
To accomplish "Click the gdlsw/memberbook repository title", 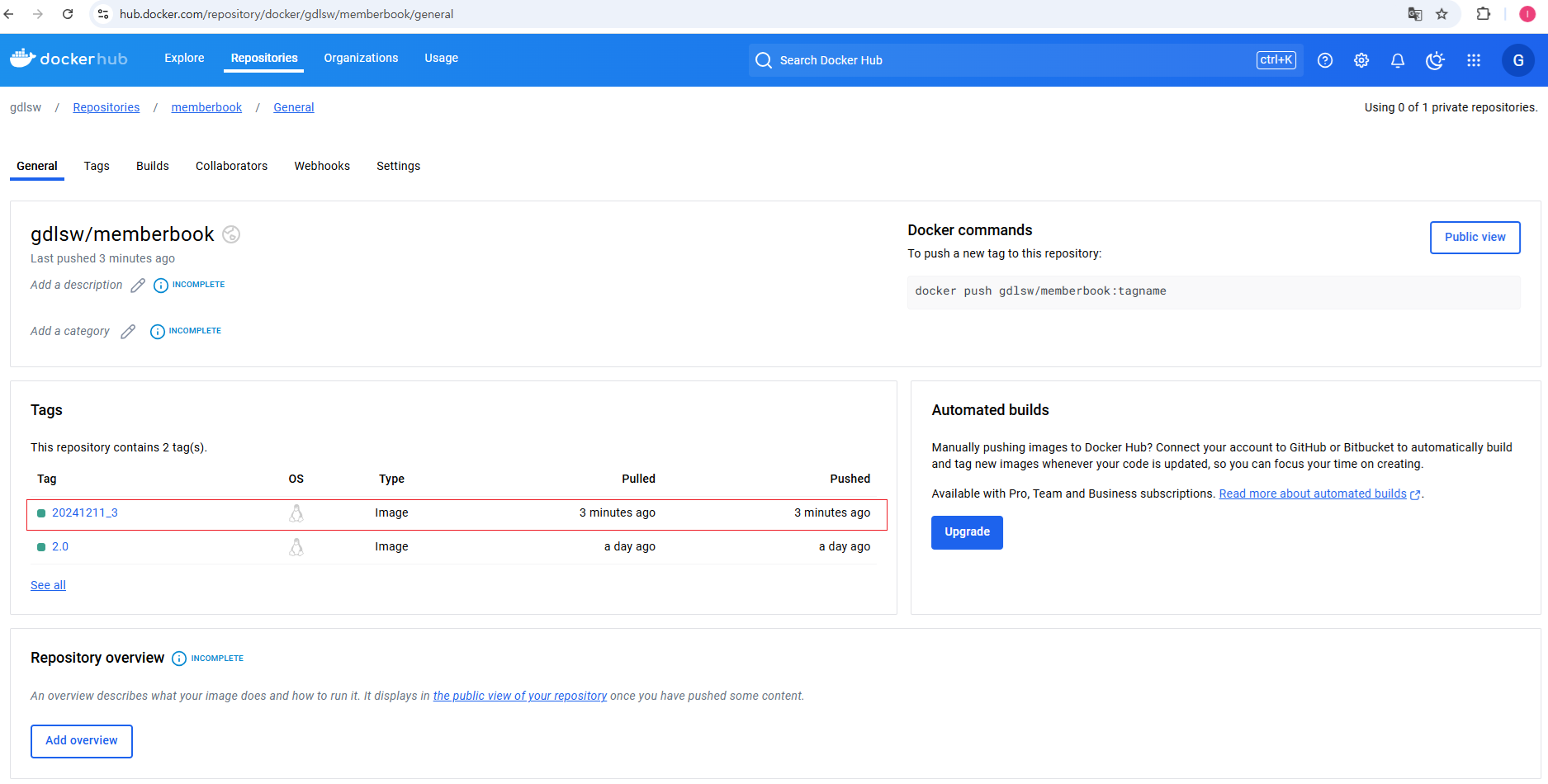I will 122,234.
